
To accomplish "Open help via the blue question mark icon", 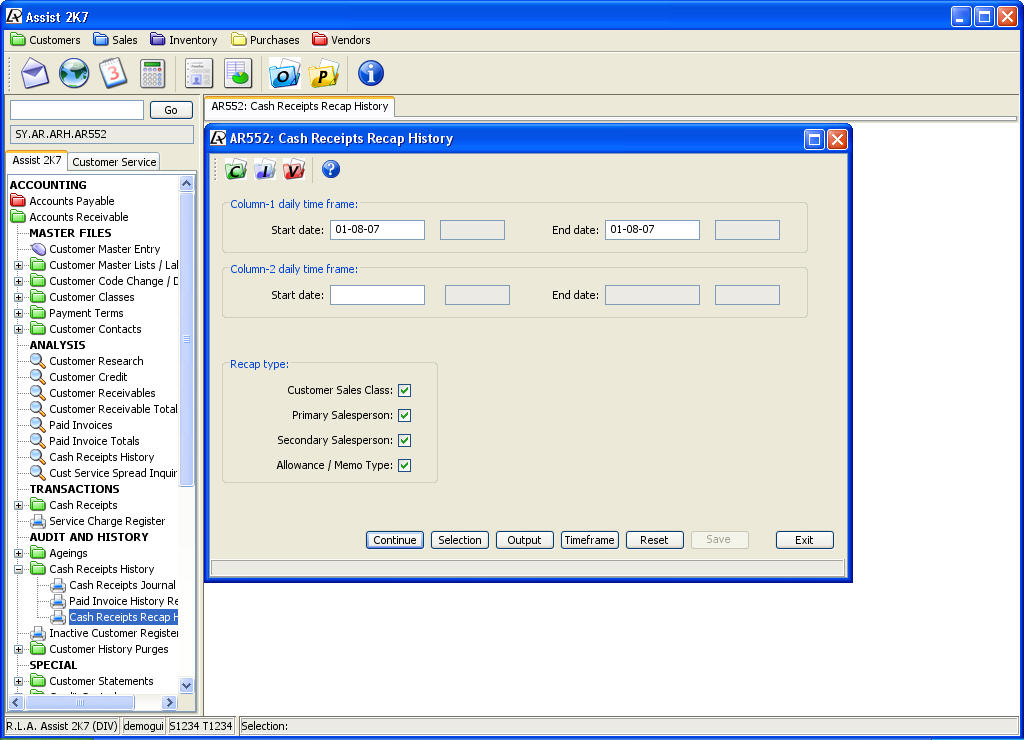I will 330,169.
